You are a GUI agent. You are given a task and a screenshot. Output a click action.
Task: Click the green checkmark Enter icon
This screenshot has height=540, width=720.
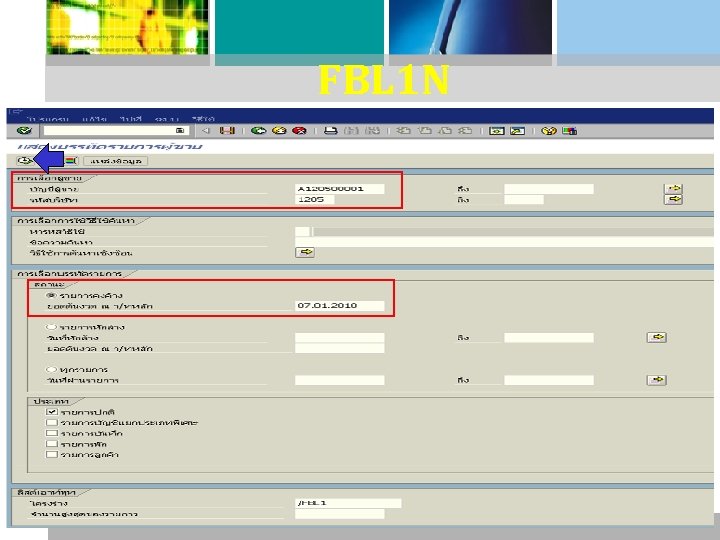24,131
